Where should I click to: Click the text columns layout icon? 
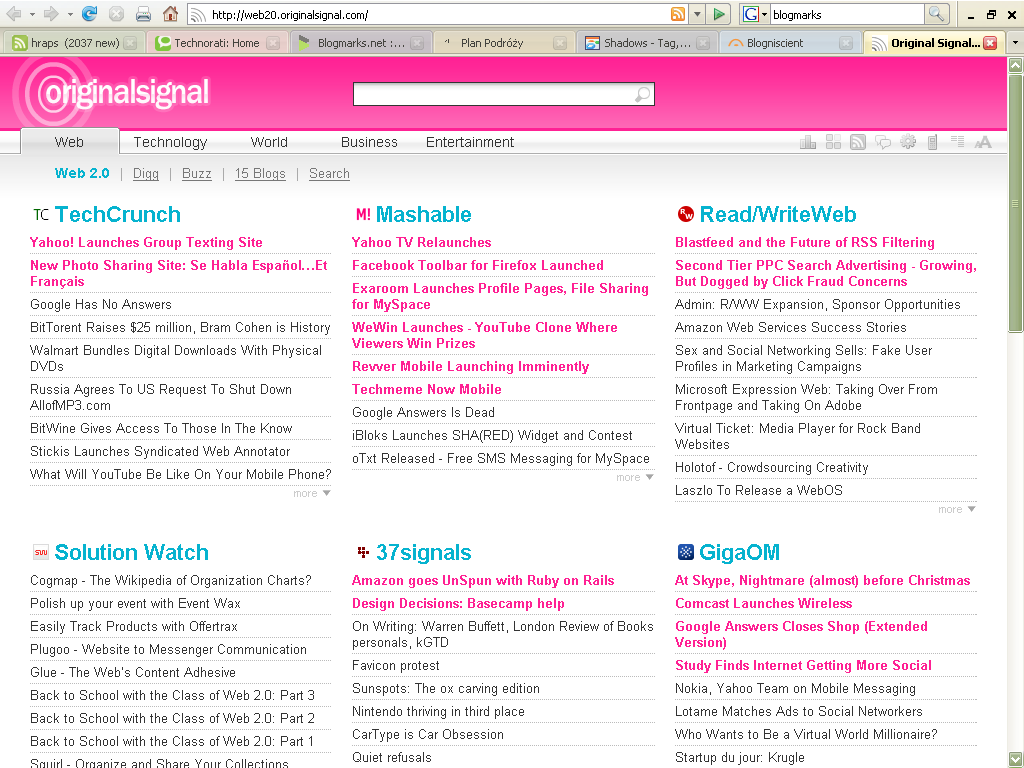click(957, 141)
